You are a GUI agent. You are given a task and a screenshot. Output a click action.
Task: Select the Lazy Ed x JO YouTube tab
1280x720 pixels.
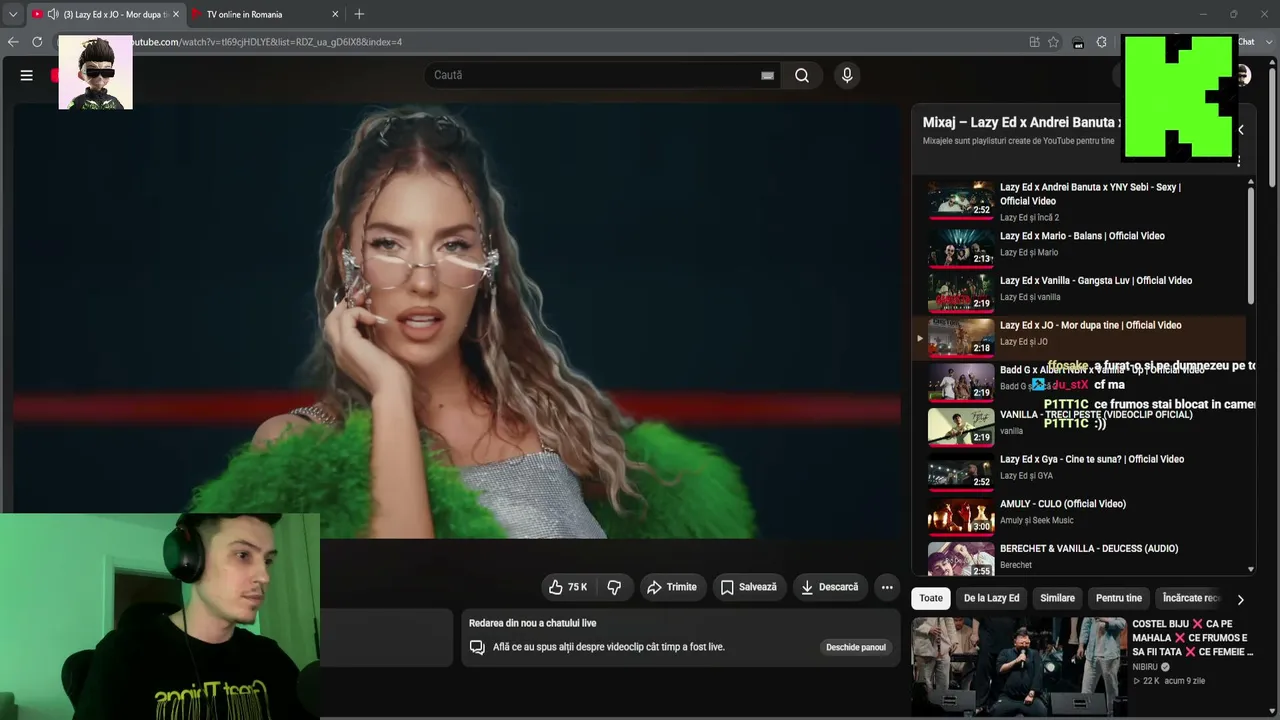tap(105, 14)
